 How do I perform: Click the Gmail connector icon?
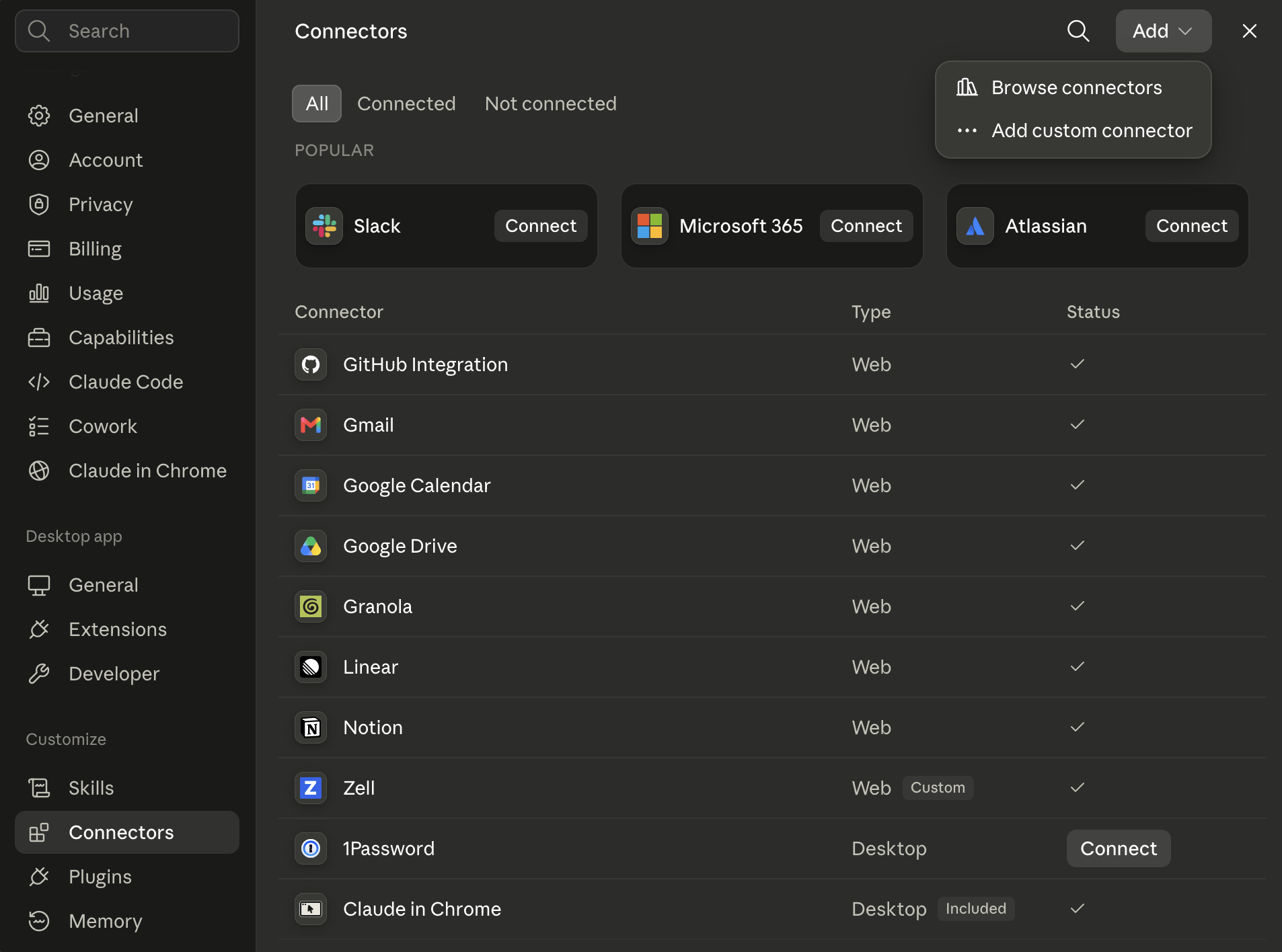[x=311, y=425]
